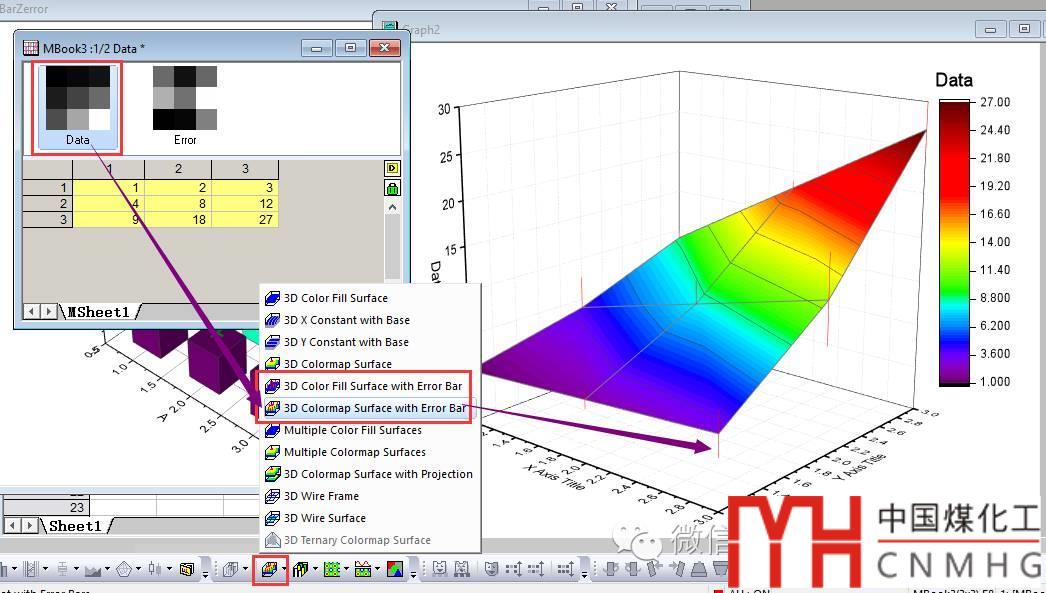Switch to the MSheet1 sheet tab
1046x593 pixels.
coord(98,312)
